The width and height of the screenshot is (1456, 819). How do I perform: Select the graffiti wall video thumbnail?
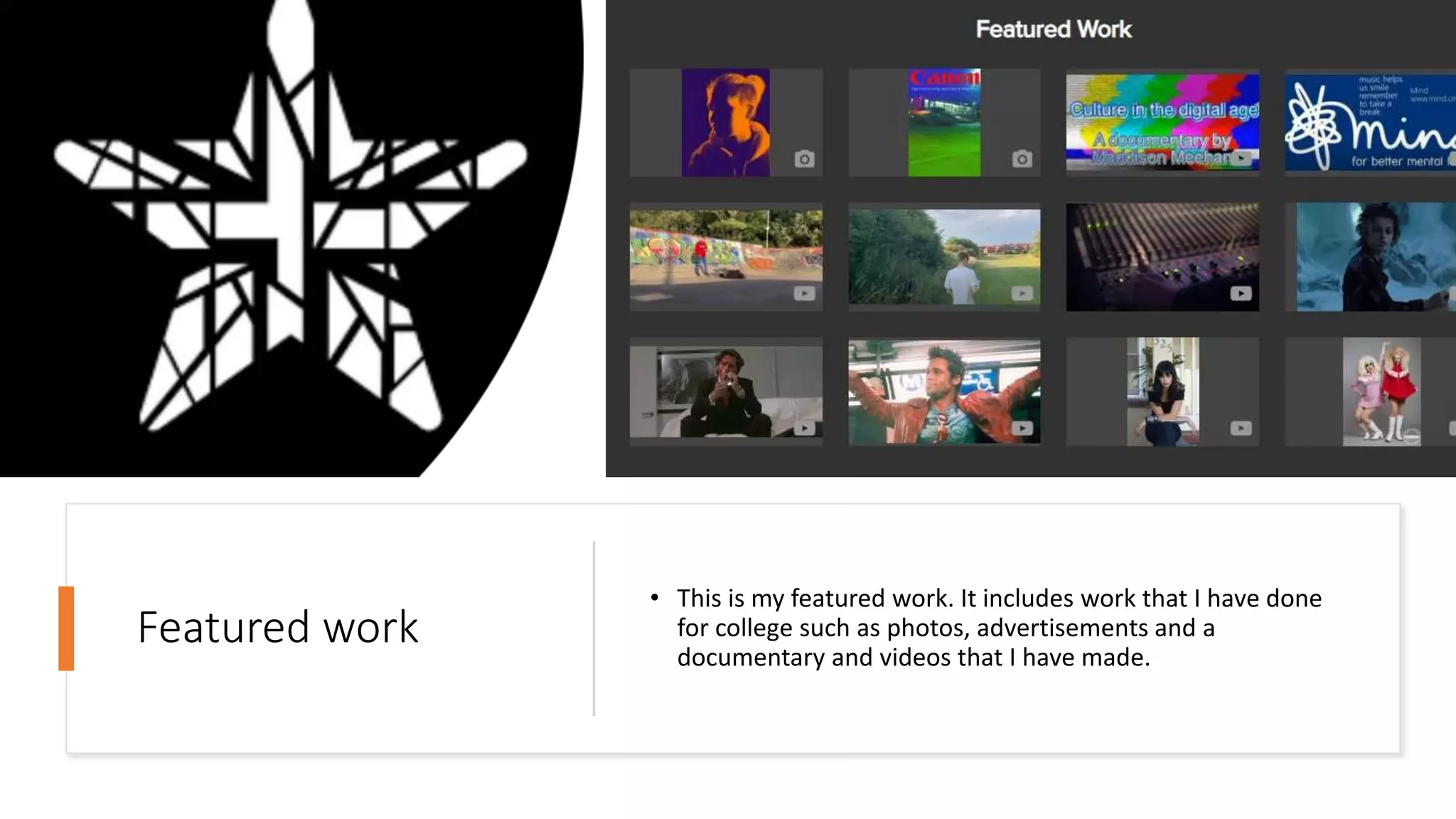tap(725, 257)
